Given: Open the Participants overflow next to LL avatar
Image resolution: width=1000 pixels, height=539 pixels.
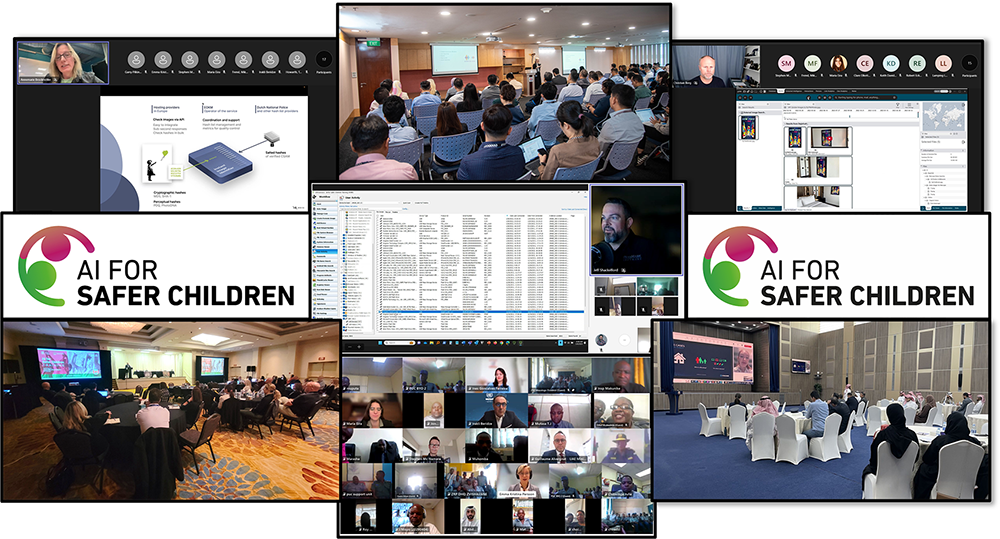Looking at the screenshot, I should [968, 62].
